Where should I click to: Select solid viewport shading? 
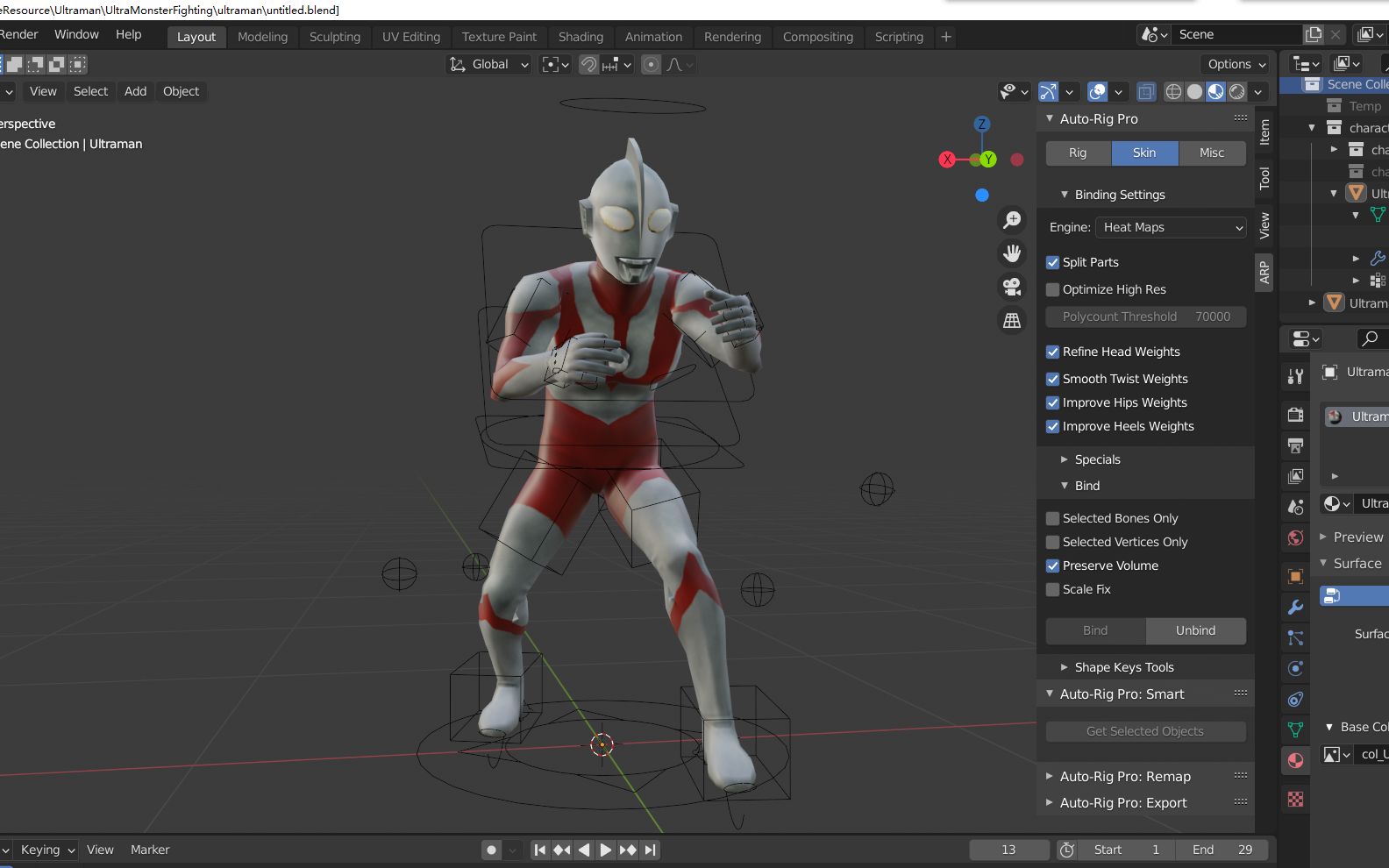point(1194,91)
